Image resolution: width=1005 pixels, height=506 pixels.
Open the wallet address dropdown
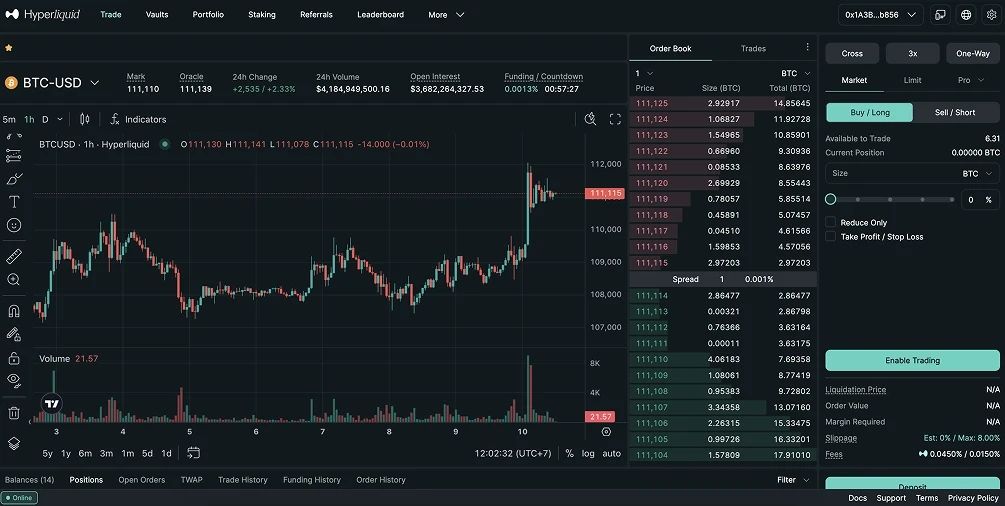878,15
